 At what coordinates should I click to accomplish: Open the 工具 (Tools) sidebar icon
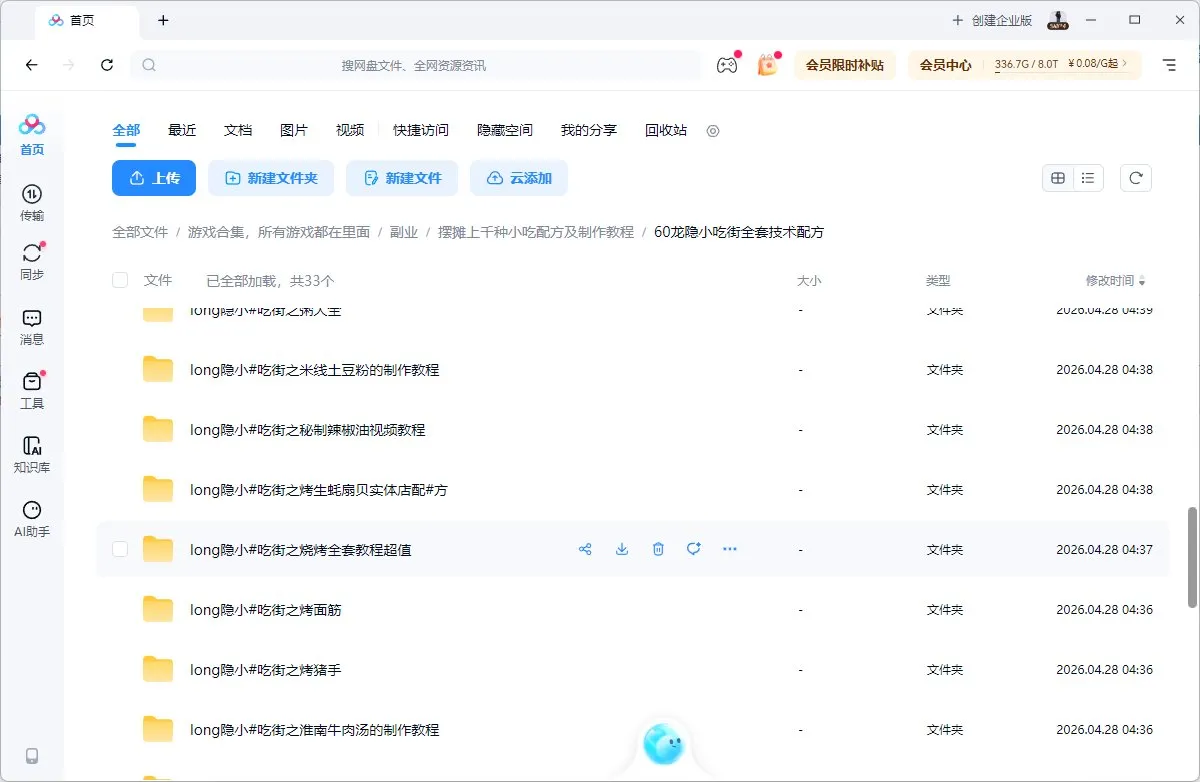(31, 388)
